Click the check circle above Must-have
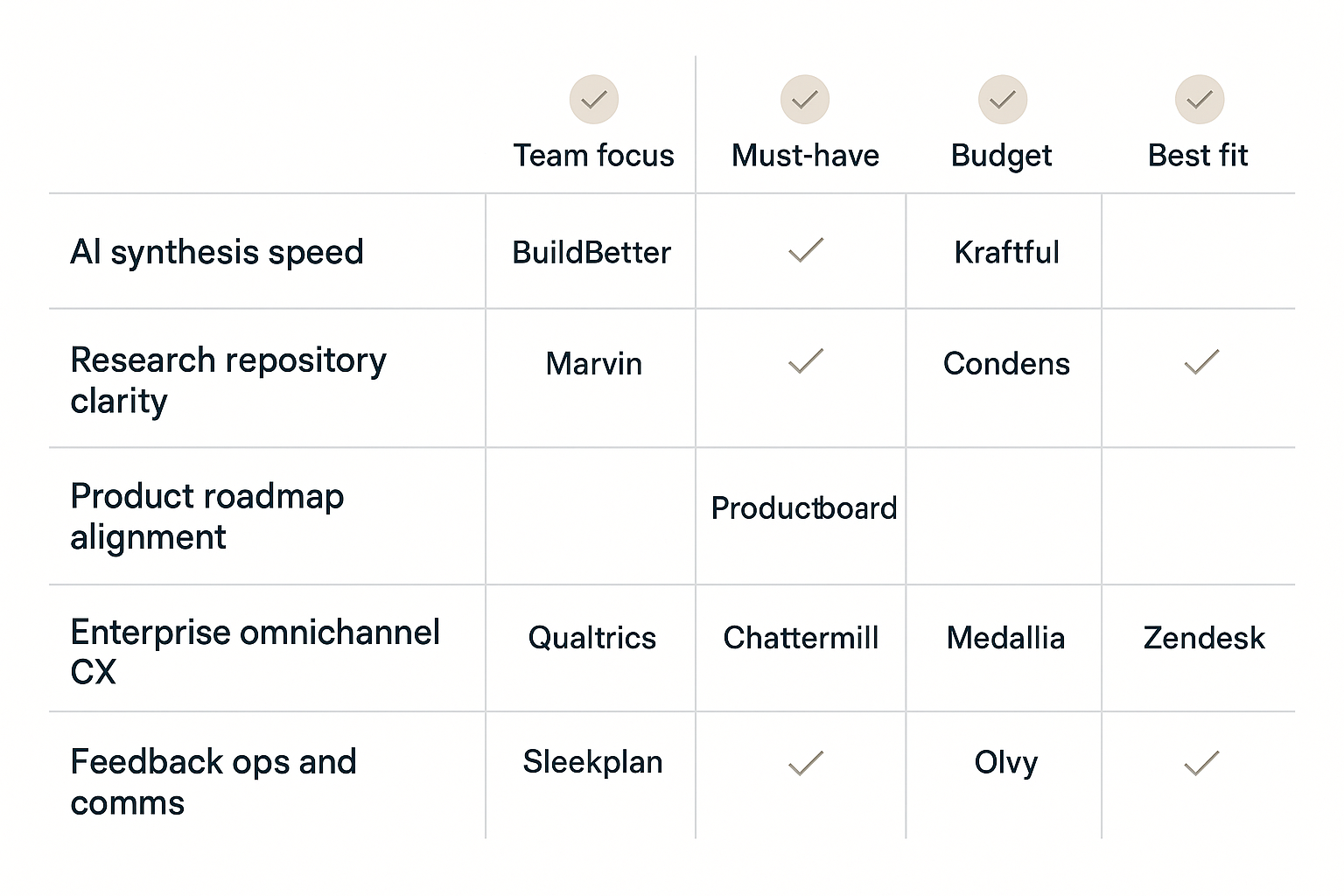Screen dimensions: 1344x896 pos(805,100)
